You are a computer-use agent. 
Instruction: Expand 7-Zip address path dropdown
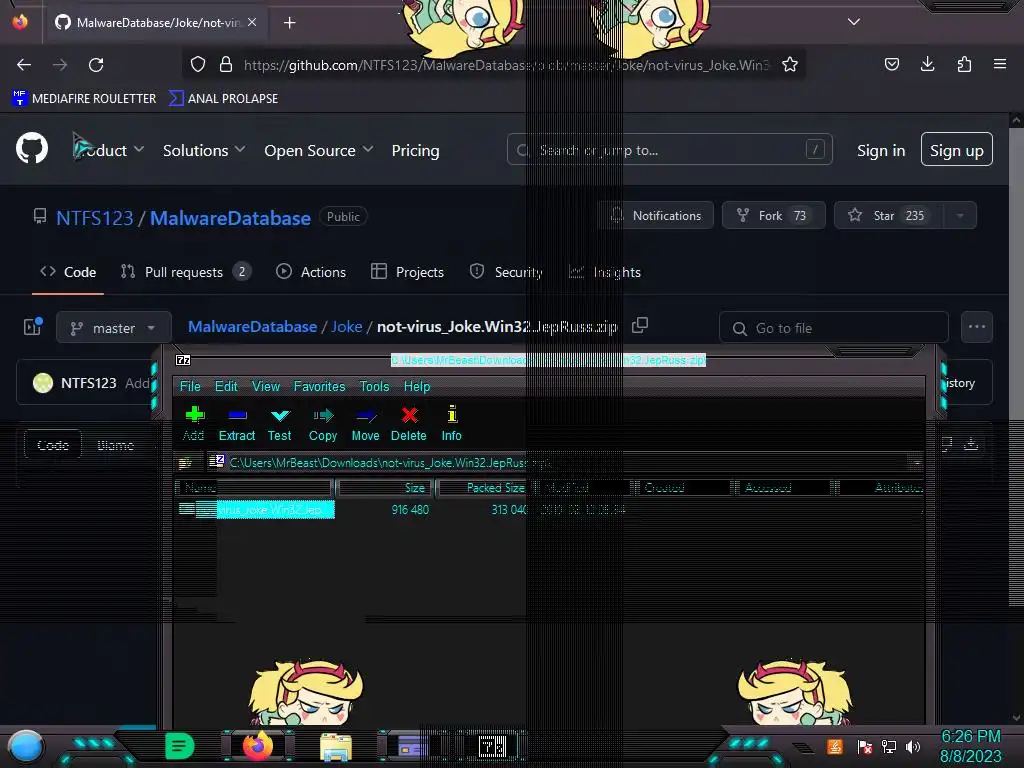pos(916,463)
